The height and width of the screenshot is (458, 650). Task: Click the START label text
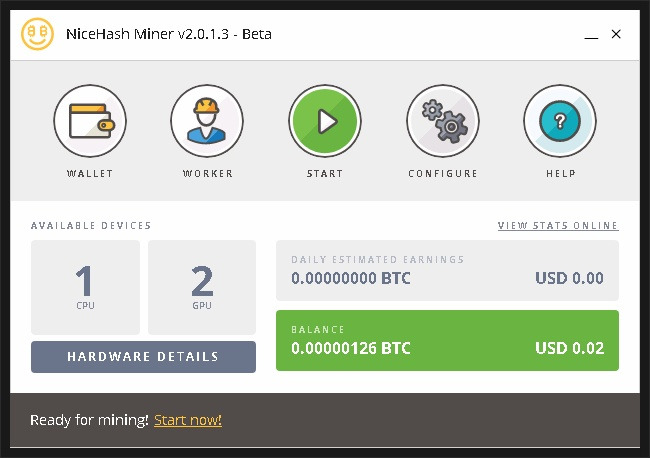pyautogui.click(x=325, y=174)
